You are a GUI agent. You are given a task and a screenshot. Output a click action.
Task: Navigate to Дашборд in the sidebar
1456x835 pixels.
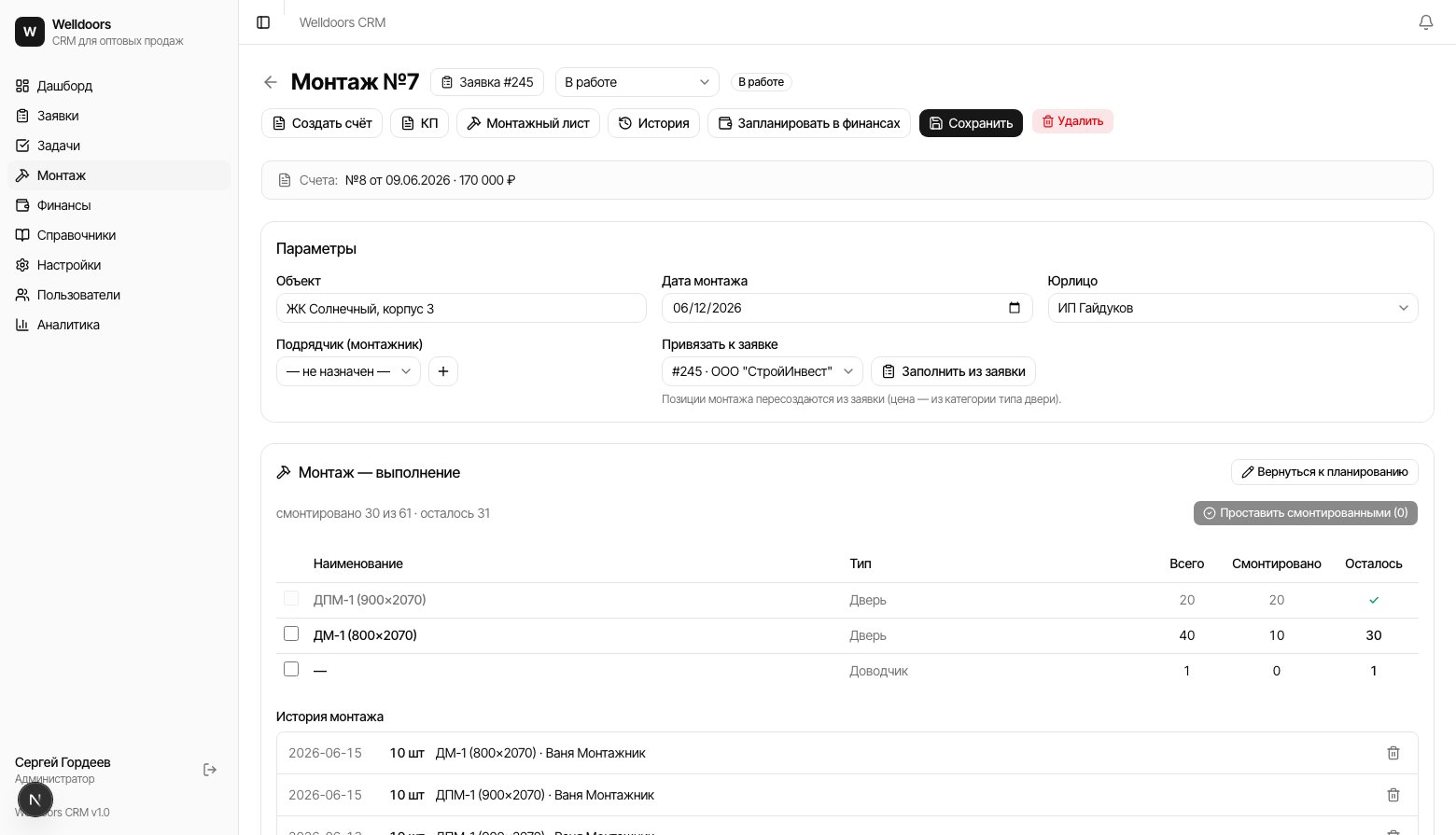119,86
